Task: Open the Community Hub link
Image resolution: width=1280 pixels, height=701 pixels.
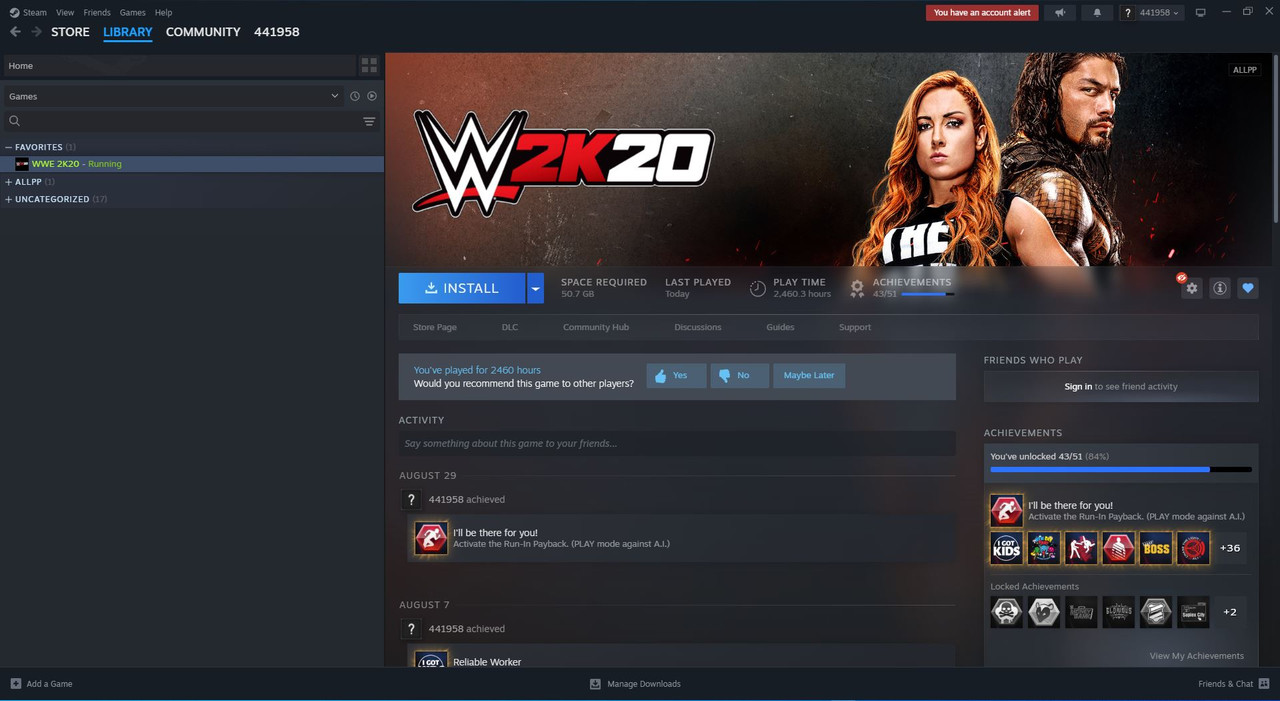Action: (596, 327)
